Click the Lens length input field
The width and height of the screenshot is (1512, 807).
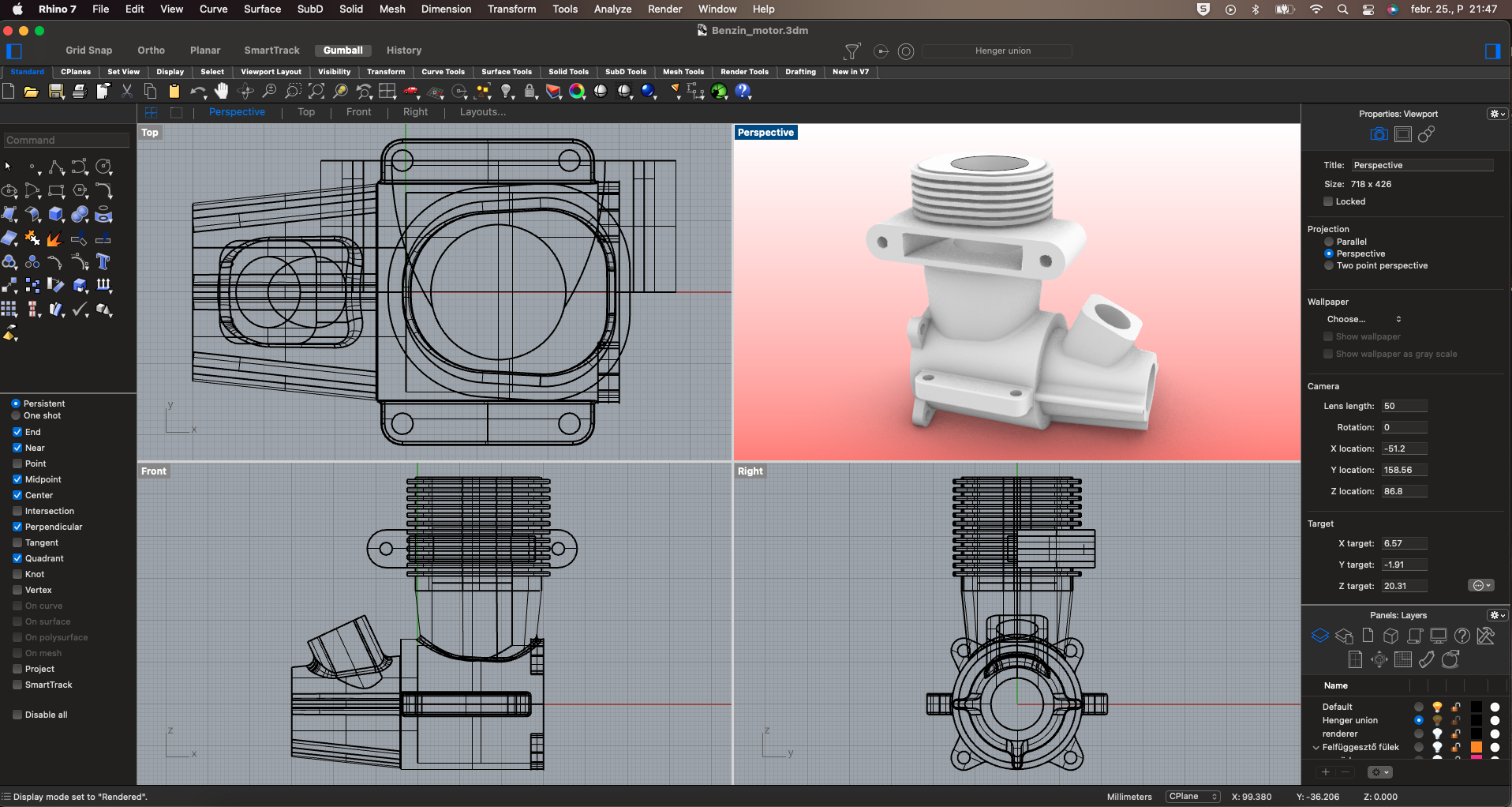coord(1404,406)
